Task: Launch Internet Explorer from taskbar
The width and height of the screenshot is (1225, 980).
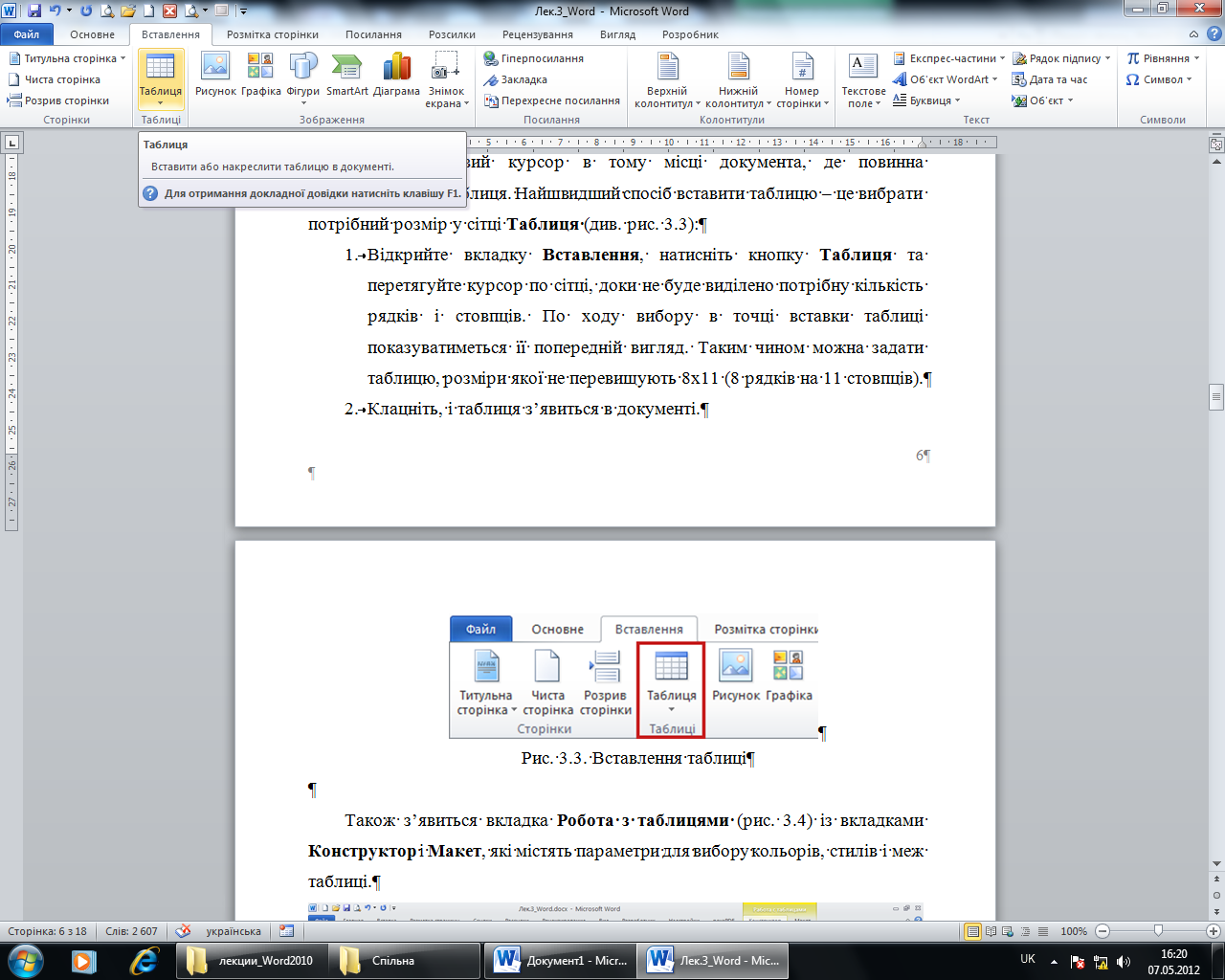Action: (144, 960)
